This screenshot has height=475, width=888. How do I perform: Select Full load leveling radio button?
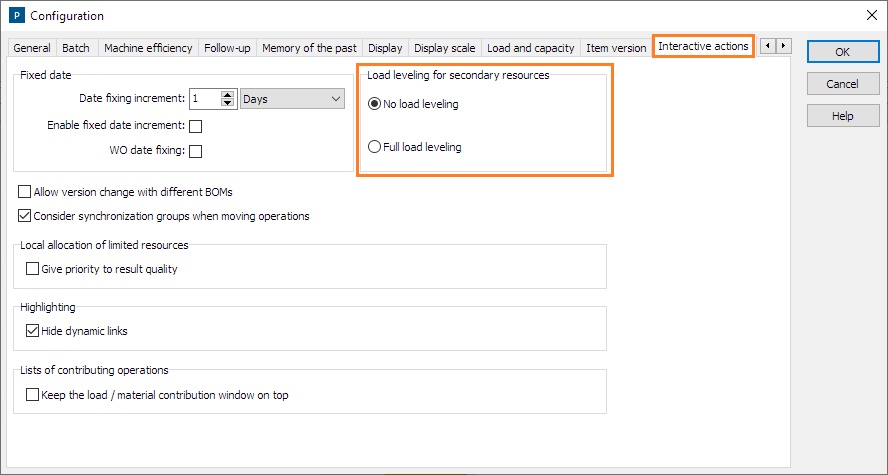coord(375,147)
